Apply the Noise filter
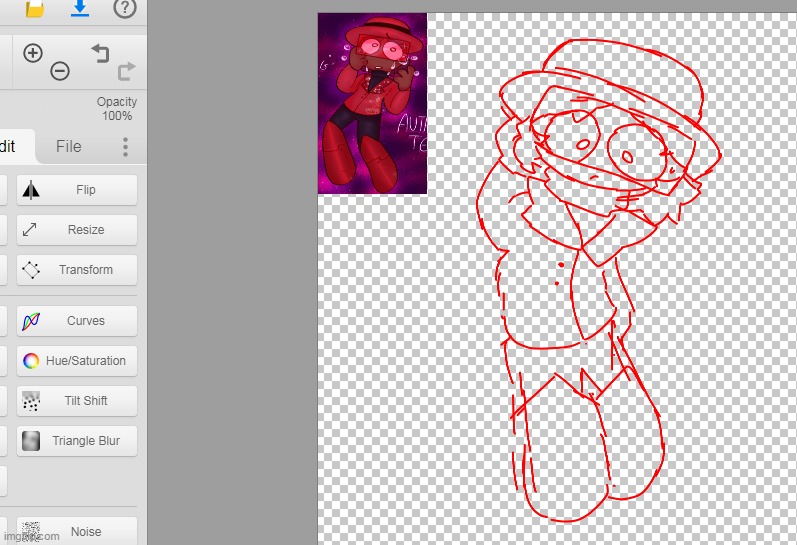 click(x=77, y=531)
